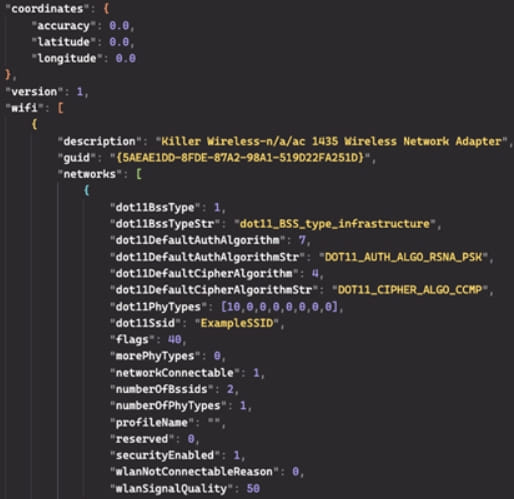514x499 pixels.
Task: Click the empty profileName string value
Action: point(214,422)
